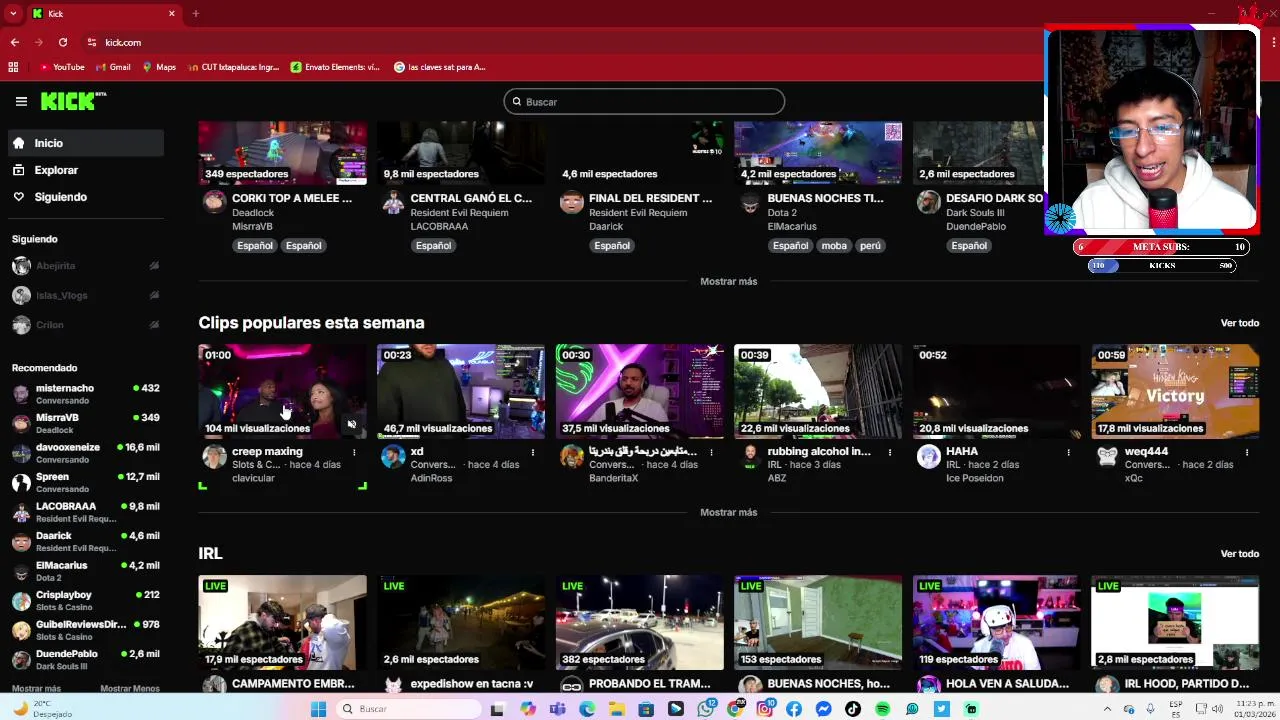Viewport: 1280px width, 720px height.
Task: Open TikTok from taskbar
Action: (x=853, y=708)
